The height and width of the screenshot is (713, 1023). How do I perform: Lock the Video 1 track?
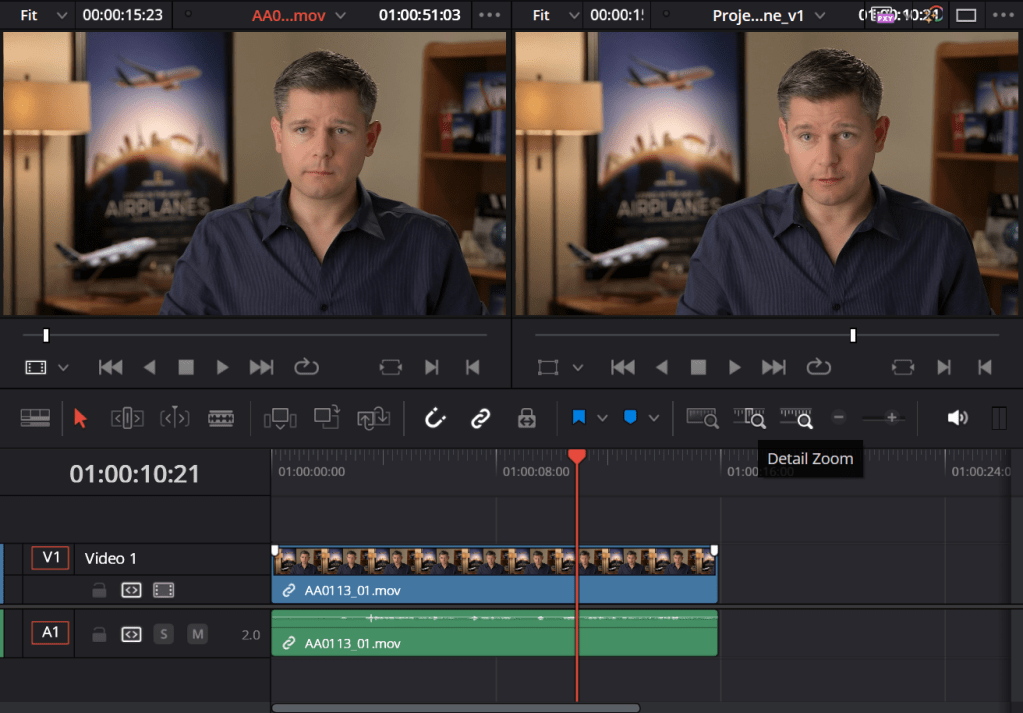[99, 590]
